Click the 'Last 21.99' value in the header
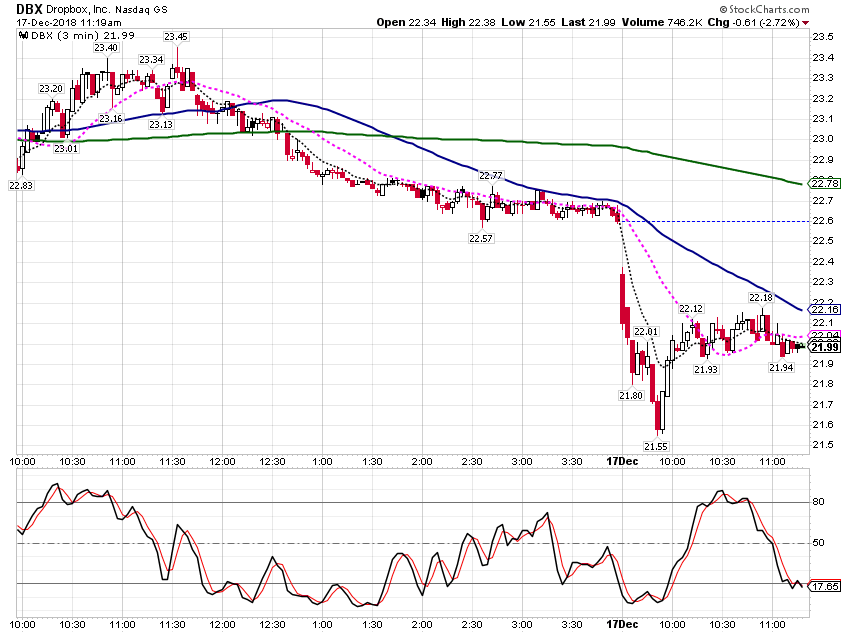Image resolution: width=850 pixels, height=633 pixels. point(588,22)
